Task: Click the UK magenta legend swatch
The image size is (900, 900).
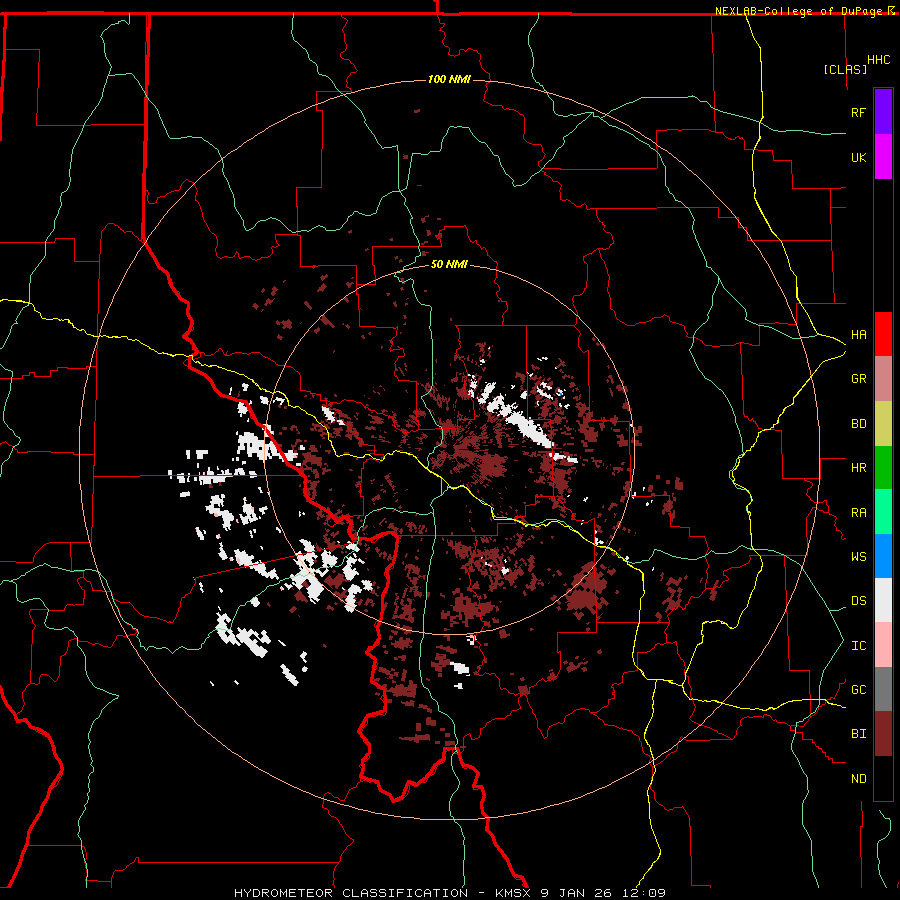Action: click(883, 157)
